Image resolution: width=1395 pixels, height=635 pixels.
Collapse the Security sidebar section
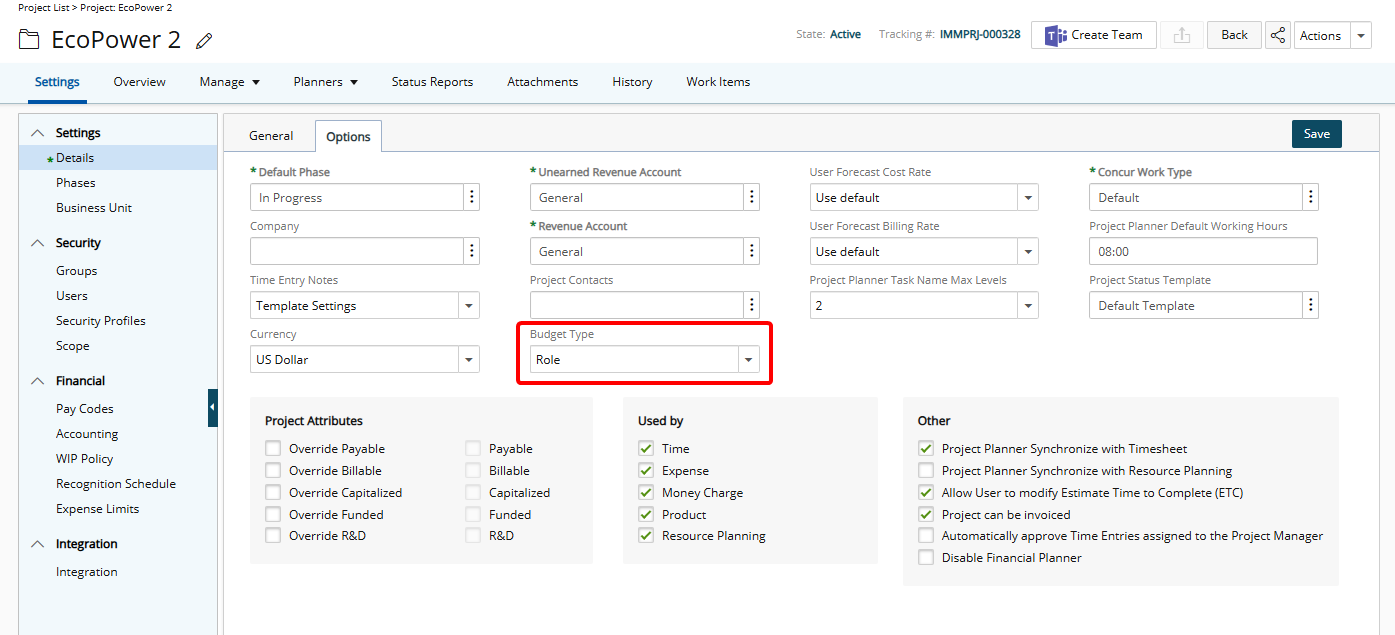[x=38, y=243]
